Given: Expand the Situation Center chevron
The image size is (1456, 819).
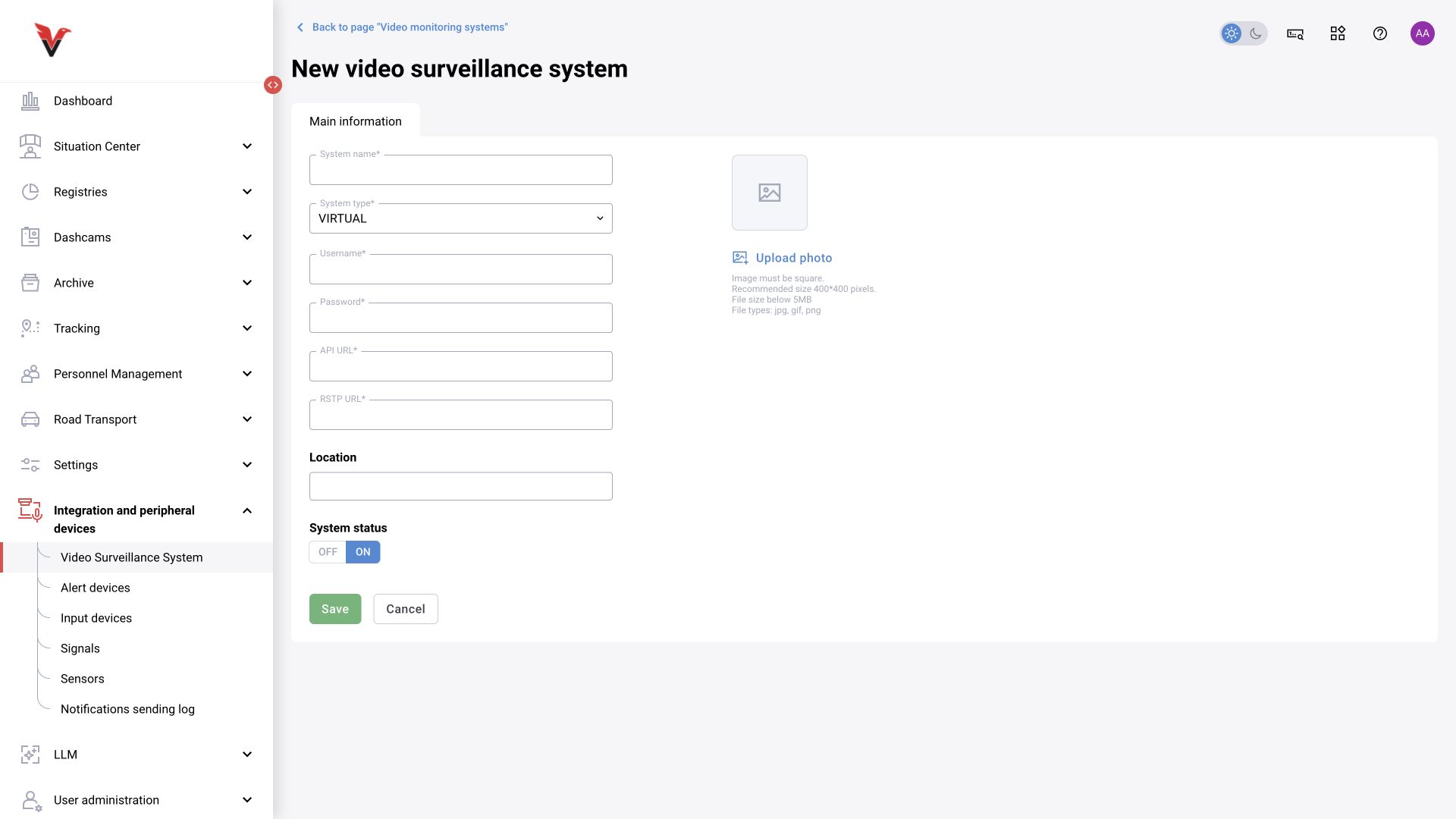Looking at the screenshot, I should 247,146.
